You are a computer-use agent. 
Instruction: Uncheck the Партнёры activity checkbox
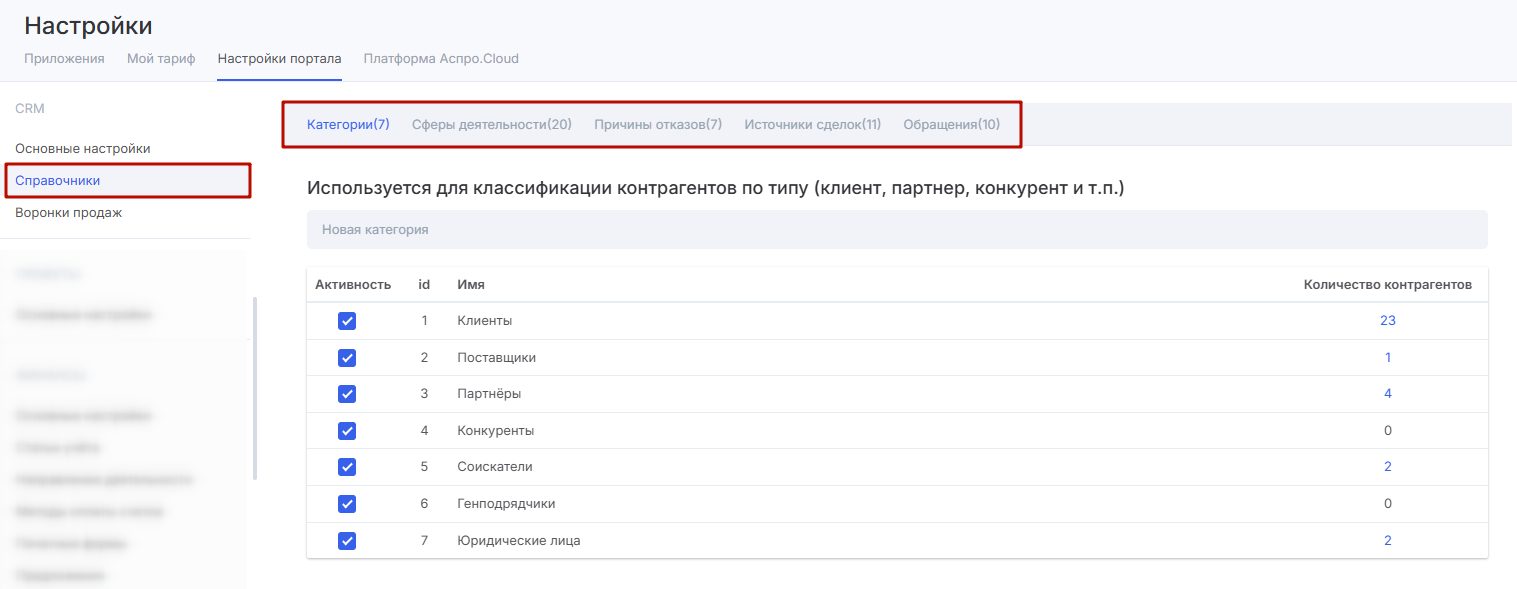347,394
